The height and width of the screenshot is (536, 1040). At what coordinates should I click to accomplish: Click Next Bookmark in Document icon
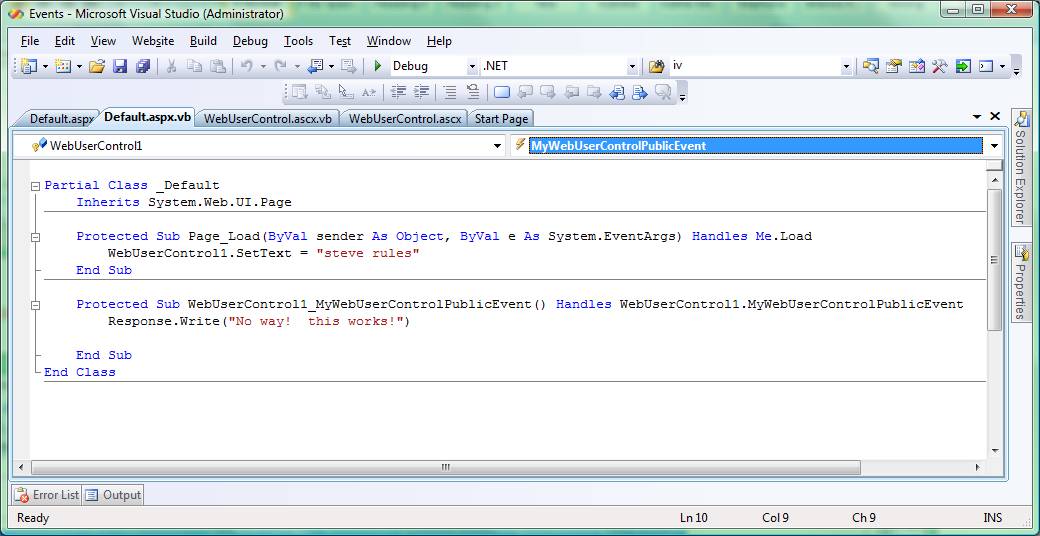639,92
